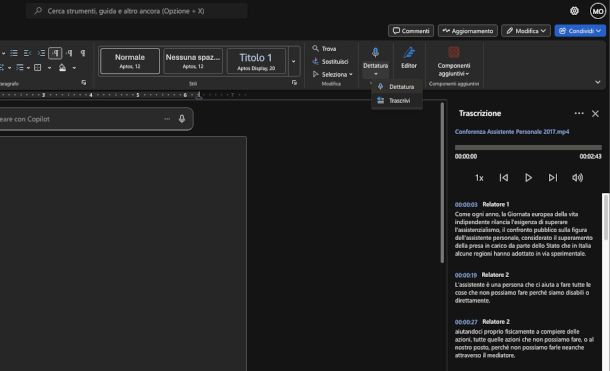The width and height of the screenshot is (610, 371).
Task: Increase paragraph indent
Action: (41, 53)
